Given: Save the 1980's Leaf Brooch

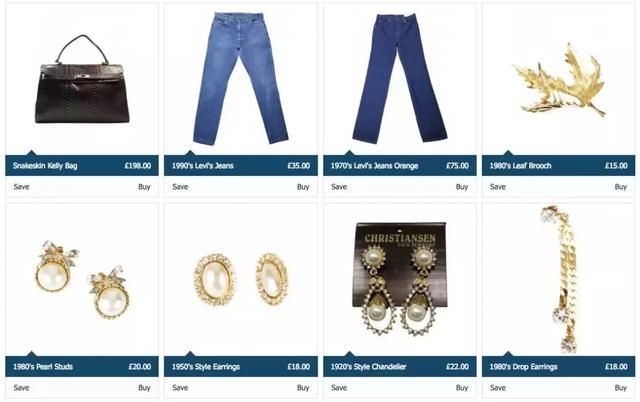Looking at the screenshot, I should tap(498, 187).
